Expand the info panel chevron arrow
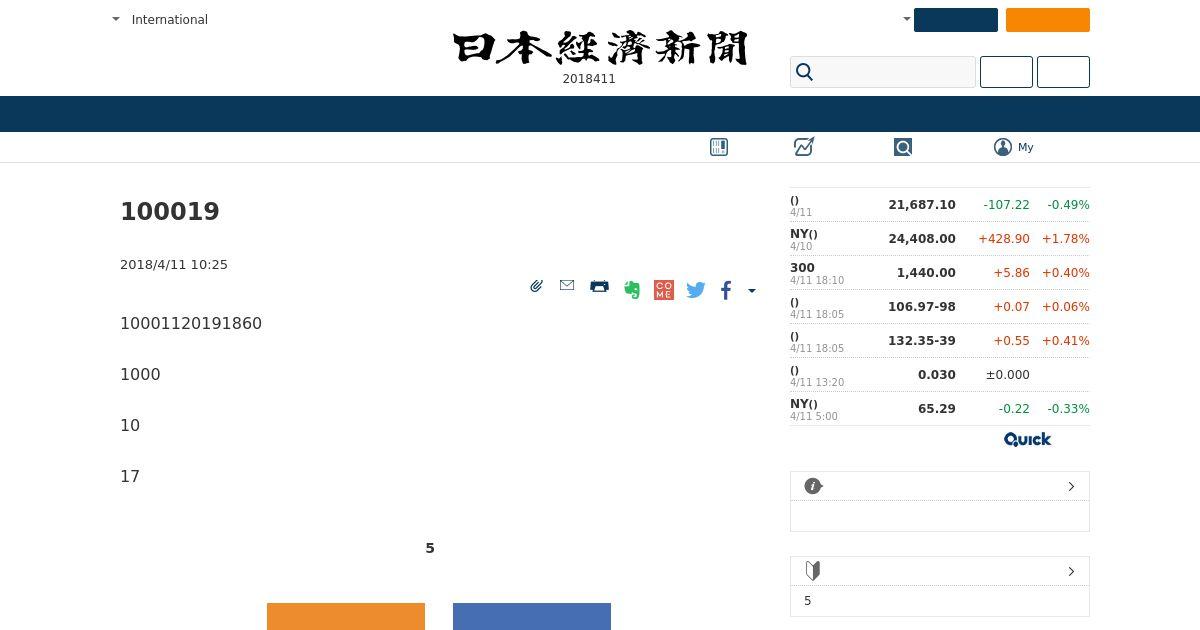Image resolution: width=1200 pixels, height=630 pixels. [x=1071, y=486]
